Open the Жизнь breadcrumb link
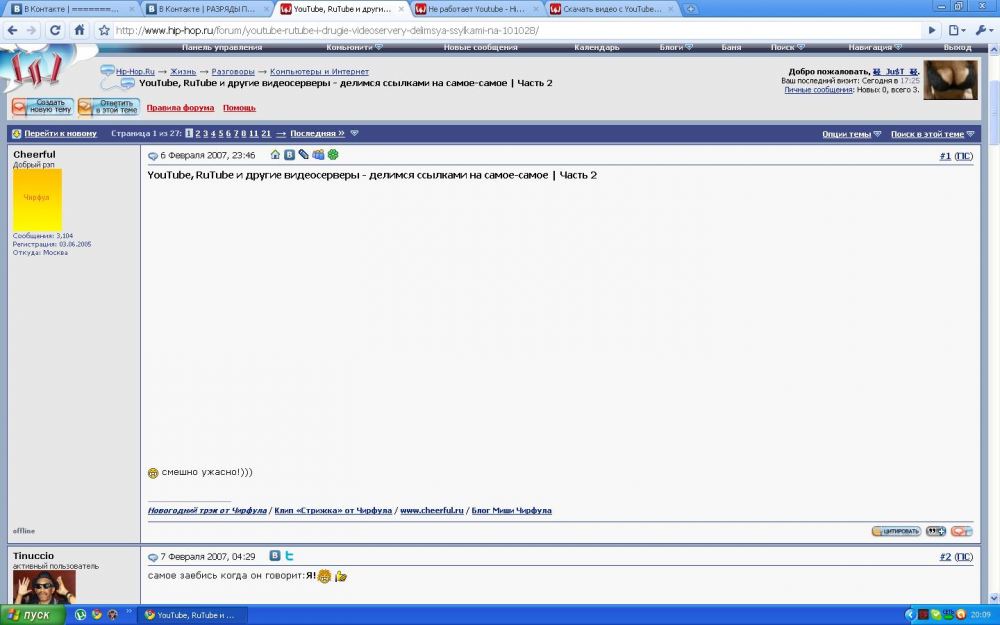 pos(183,71)
